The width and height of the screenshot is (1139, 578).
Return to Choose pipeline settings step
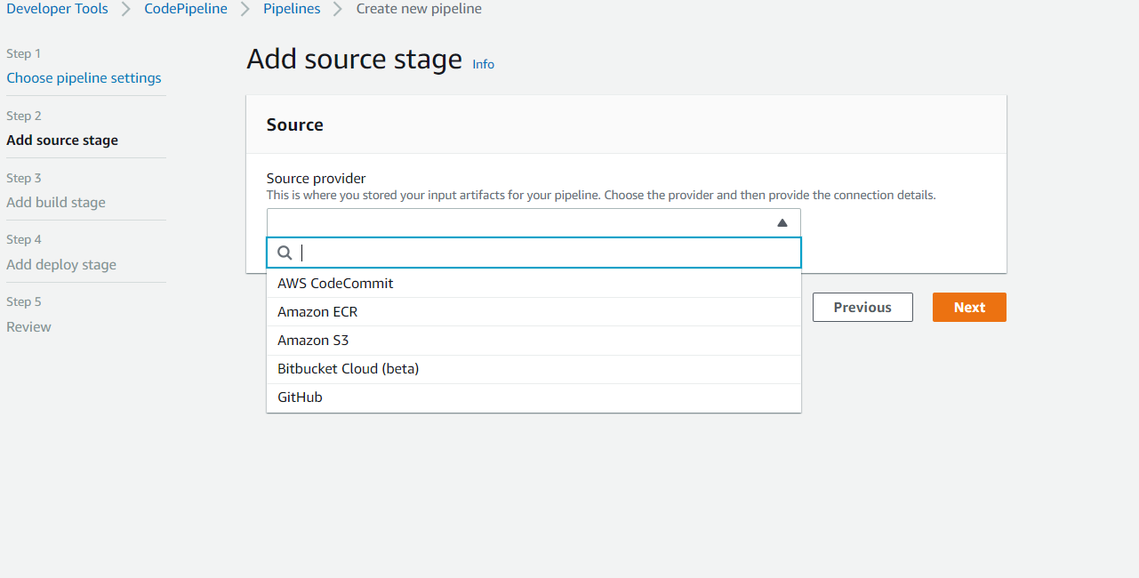[x=84, y=78]
